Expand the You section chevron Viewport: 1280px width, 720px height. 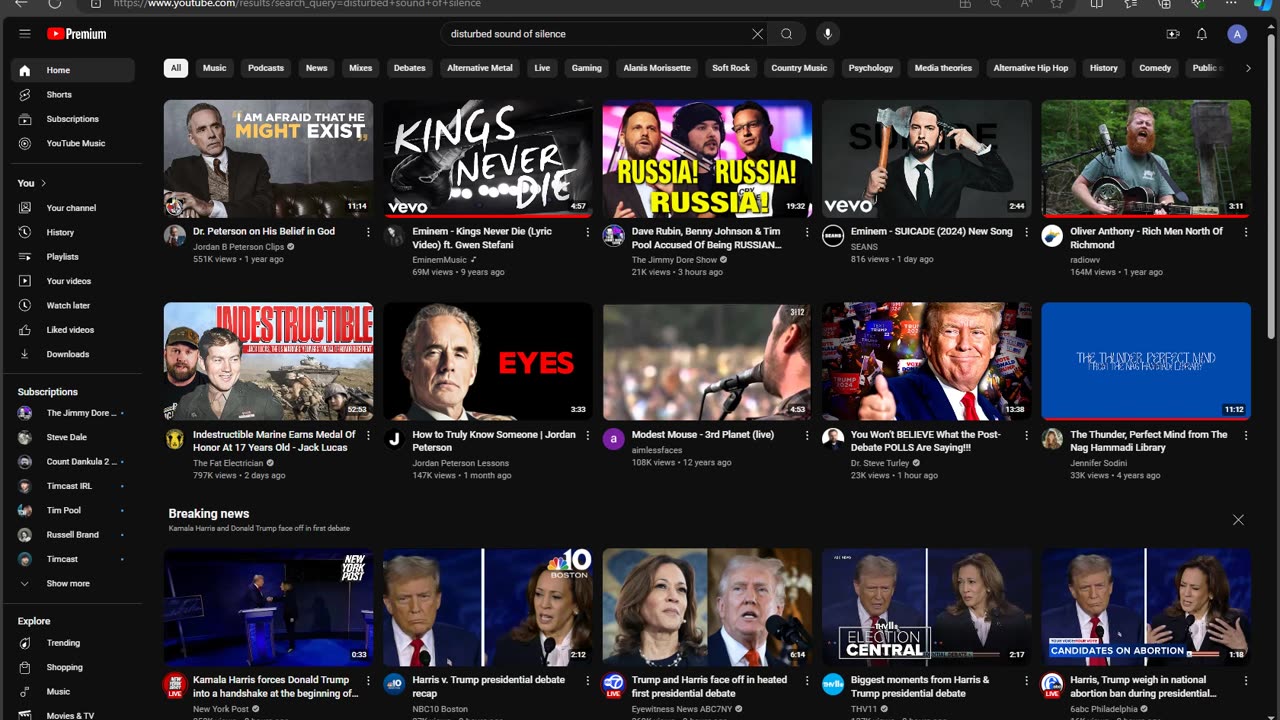click(x=44, y=183)
